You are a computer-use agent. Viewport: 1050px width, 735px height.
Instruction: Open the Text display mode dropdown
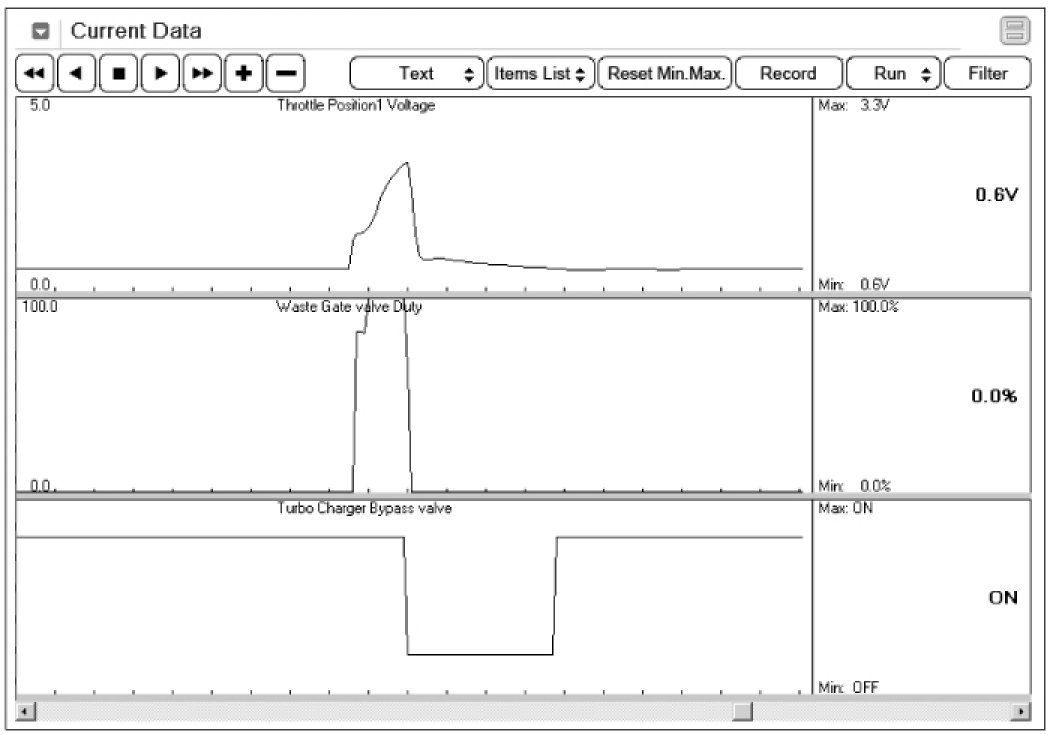pos(416,74)
